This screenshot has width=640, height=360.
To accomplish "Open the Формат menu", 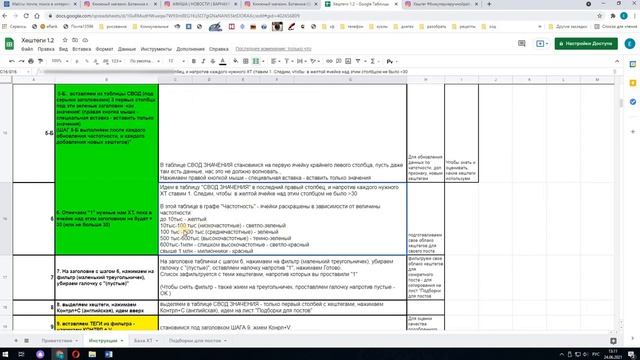I will [x=104, y=49].
